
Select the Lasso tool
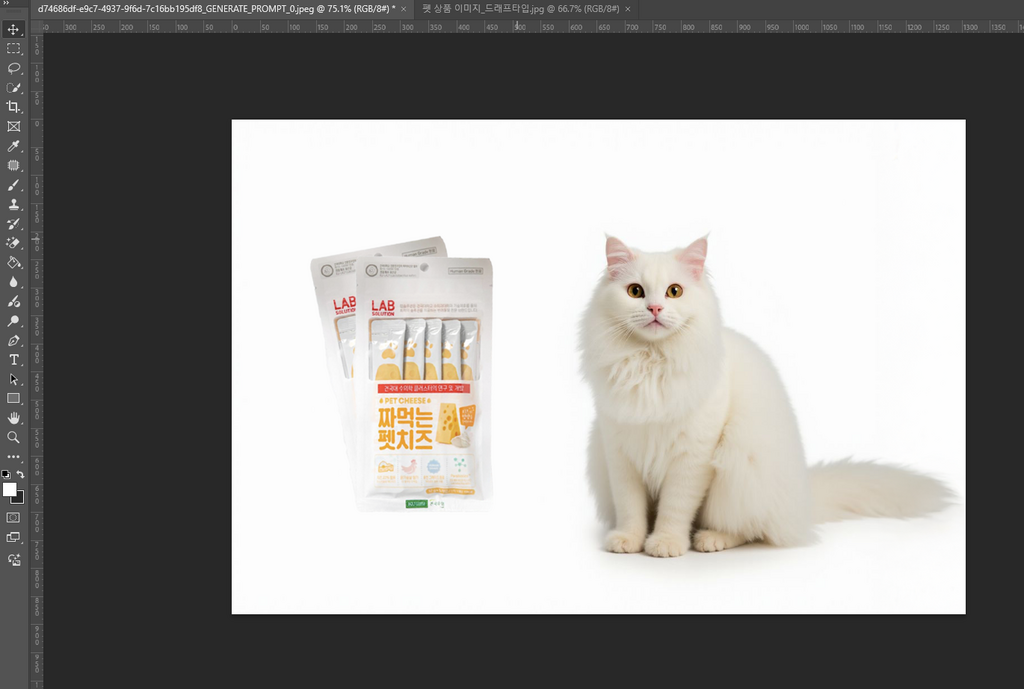pos(13,69)
